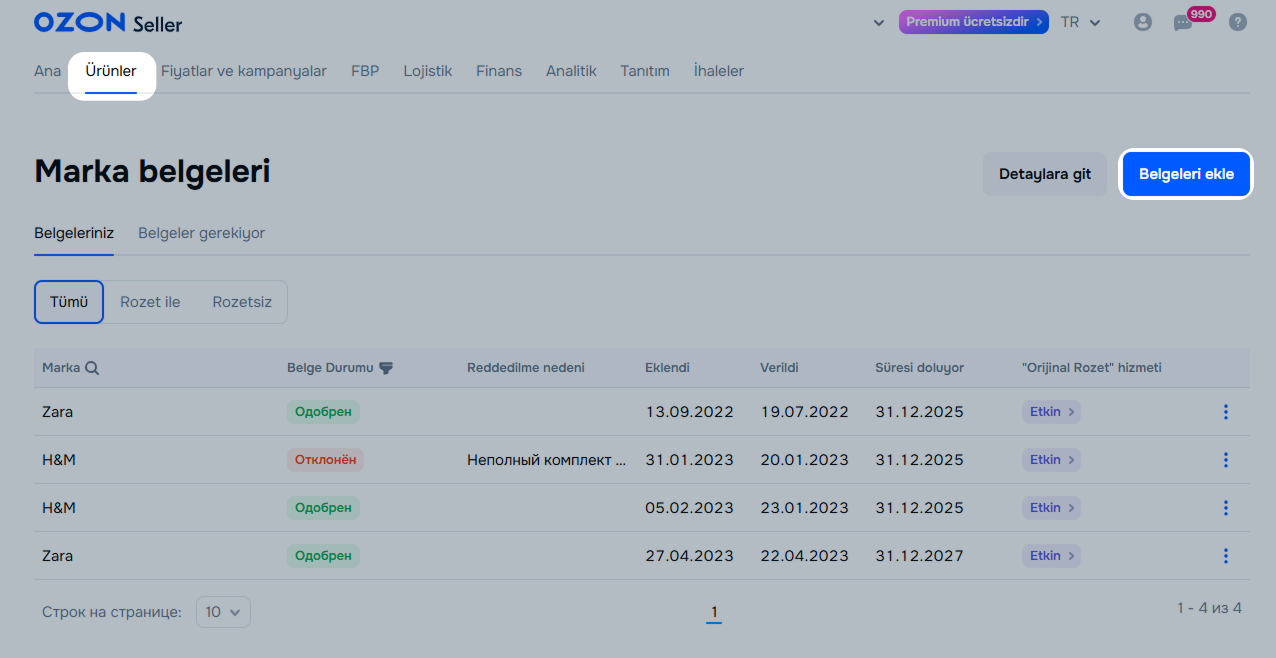Viewport: 1276px width, 658px height.
Task: Open the three-dot menu for Zara row dated 27.04.2023
Action: [1226, 556]
